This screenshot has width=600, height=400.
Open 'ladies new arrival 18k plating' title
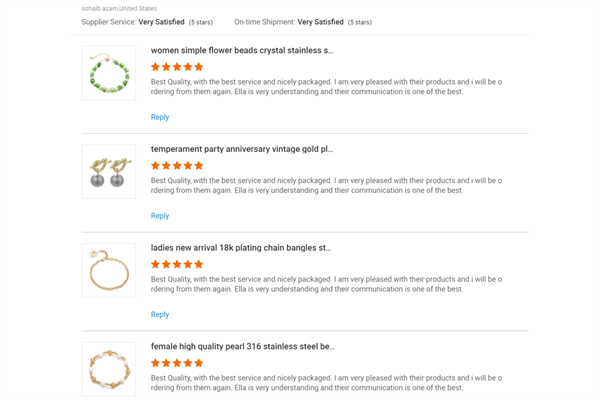(241, 248)
